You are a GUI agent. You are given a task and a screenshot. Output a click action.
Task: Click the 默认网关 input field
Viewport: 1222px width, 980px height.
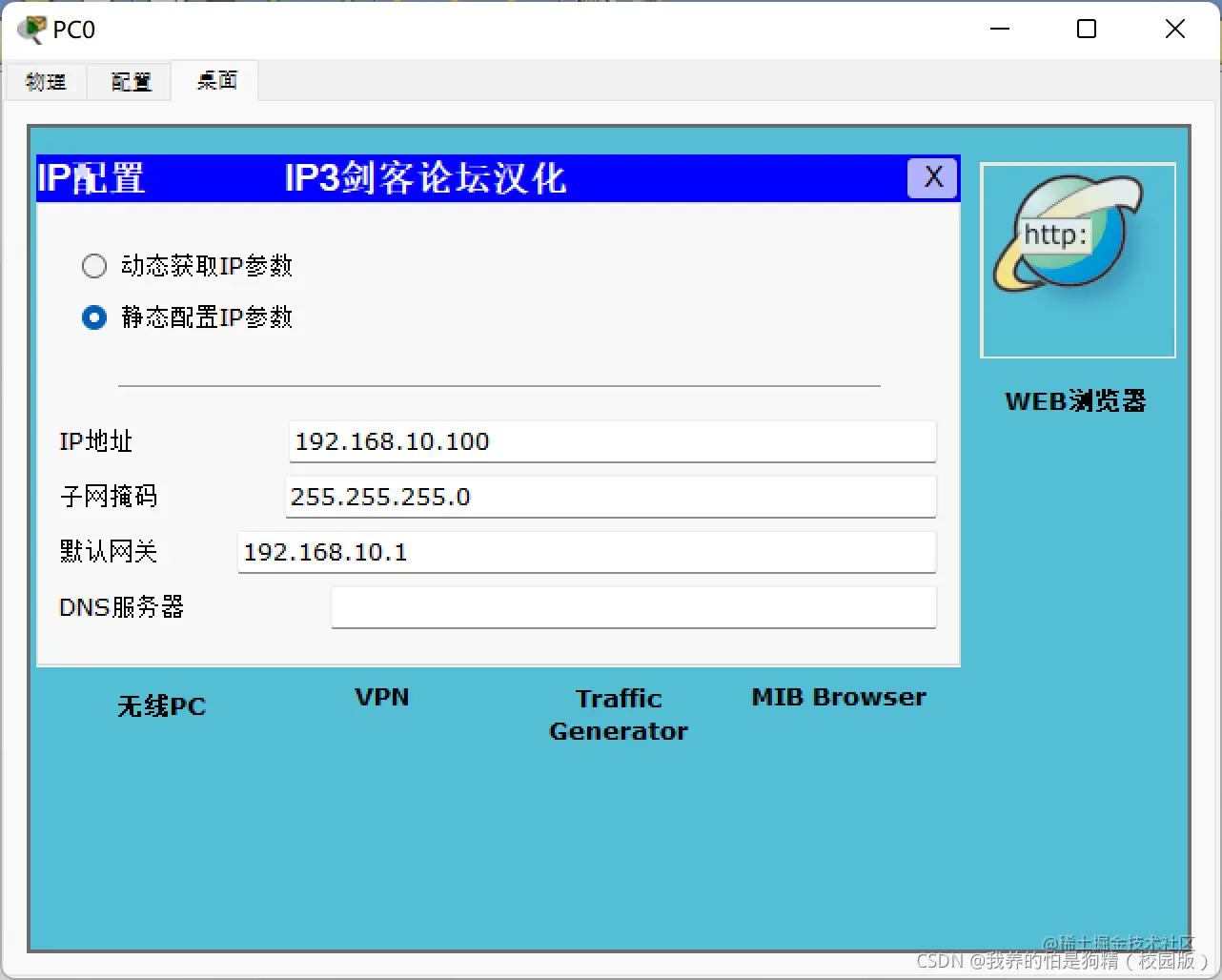[586, 552]
